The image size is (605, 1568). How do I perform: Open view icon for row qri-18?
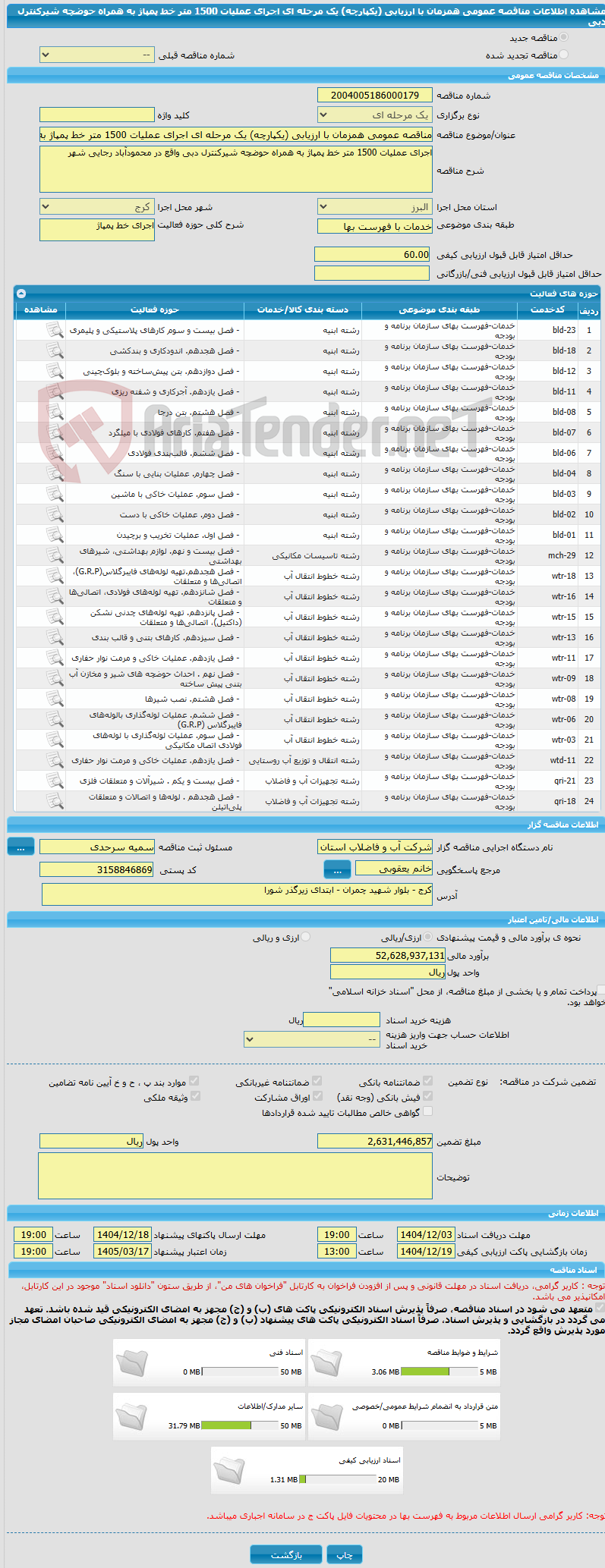coord(55,801)
